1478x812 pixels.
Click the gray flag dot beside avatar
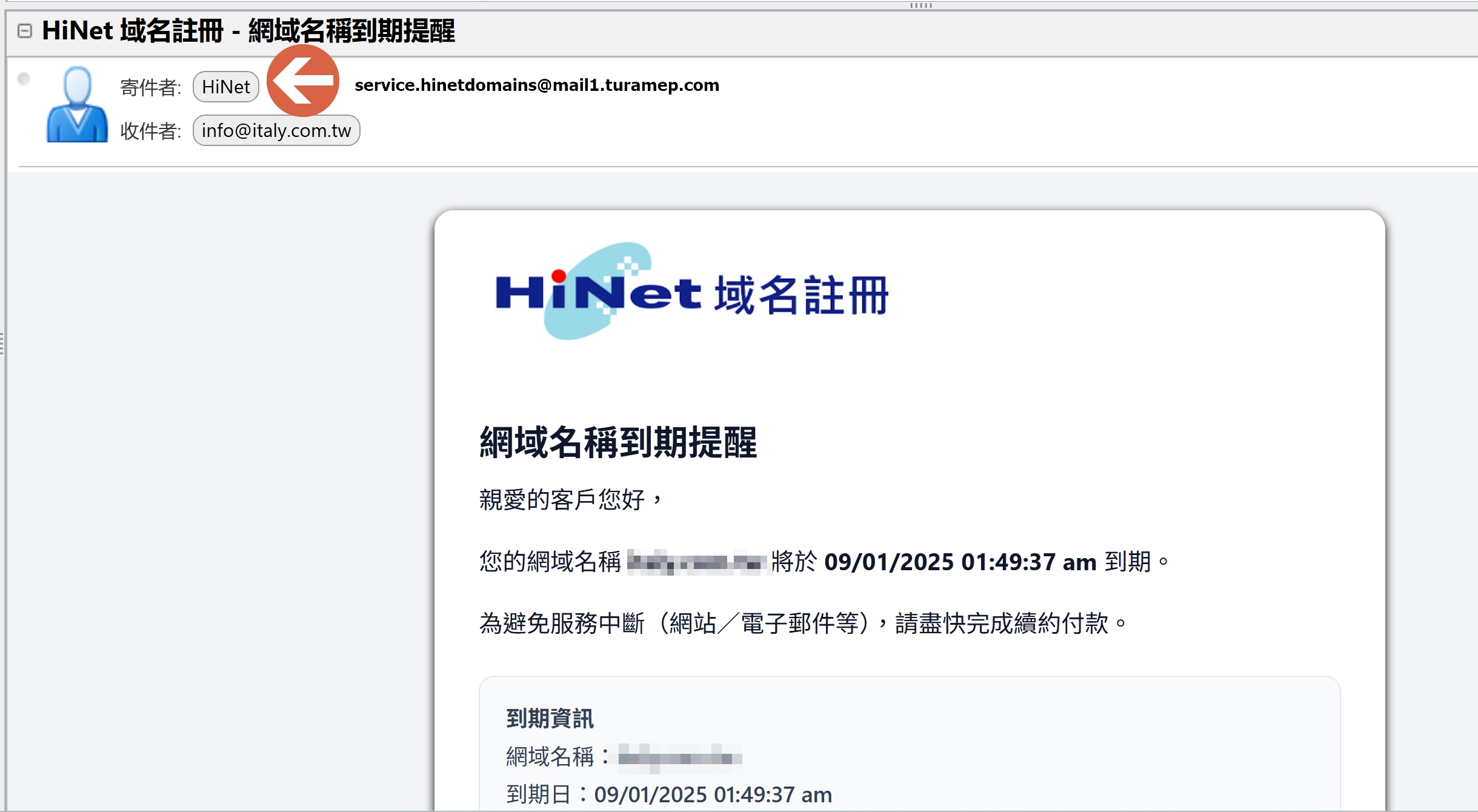tap(24, 79)
